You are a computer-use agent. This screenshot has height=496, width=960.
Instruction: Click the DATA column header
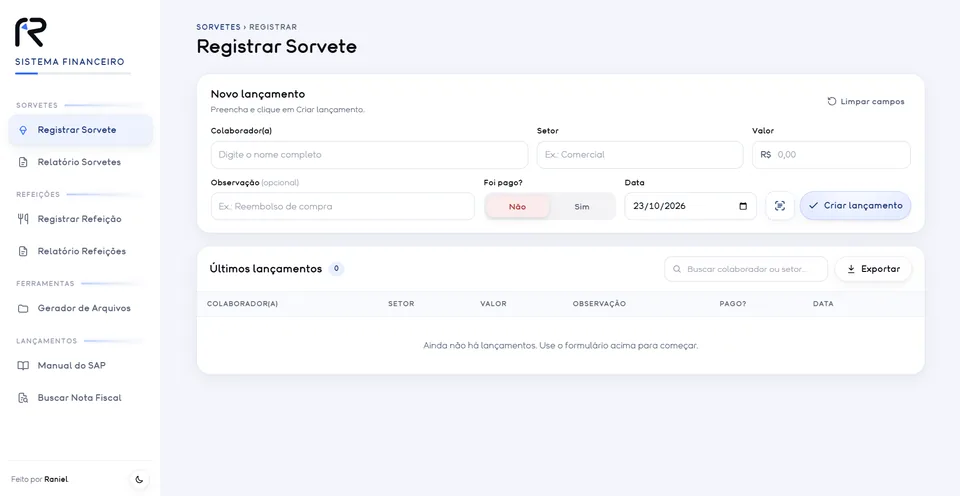pyautogui.click(x=823, y=304)
